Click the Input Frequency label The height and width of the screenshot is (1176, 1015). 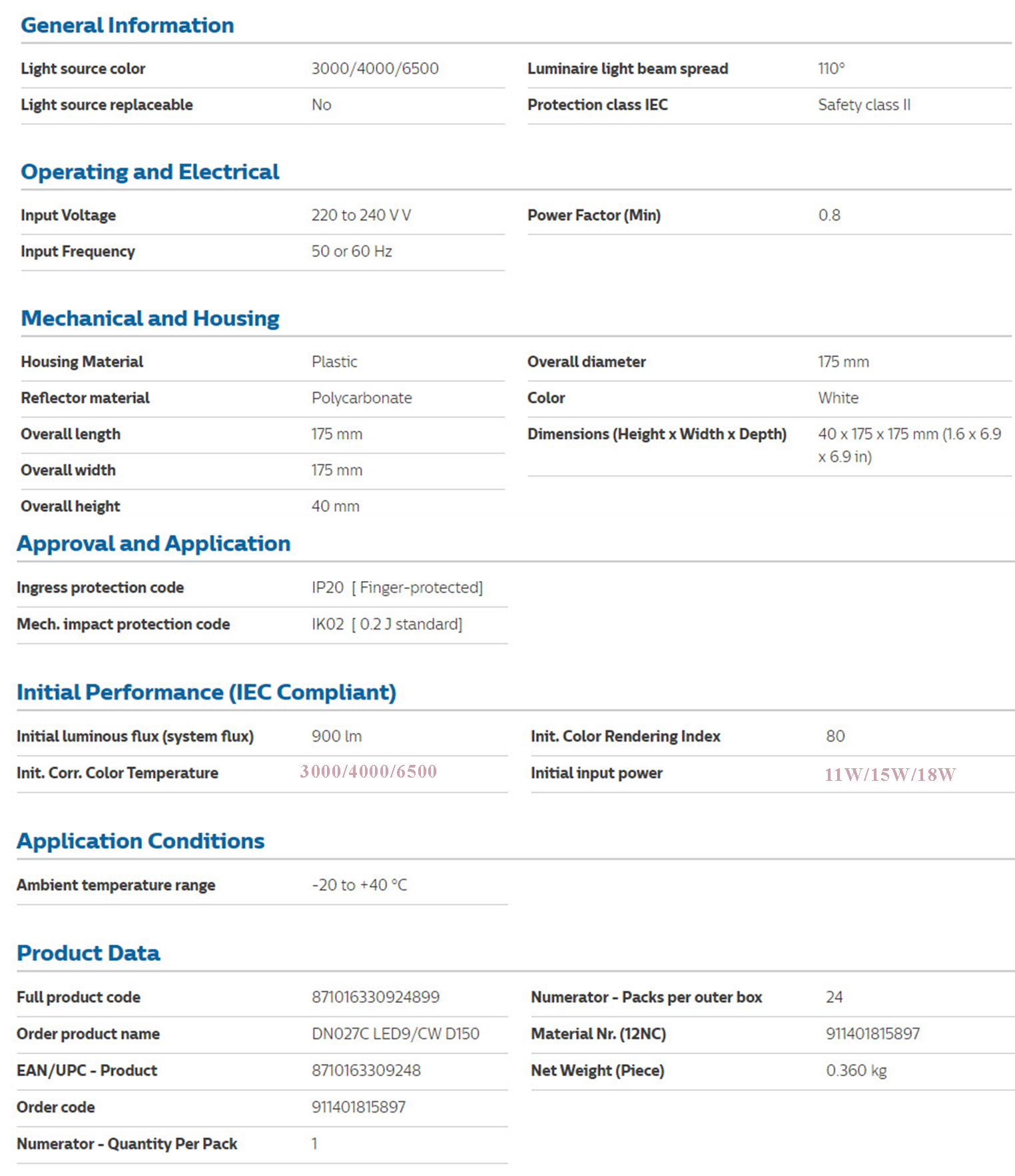click(77, 251)
